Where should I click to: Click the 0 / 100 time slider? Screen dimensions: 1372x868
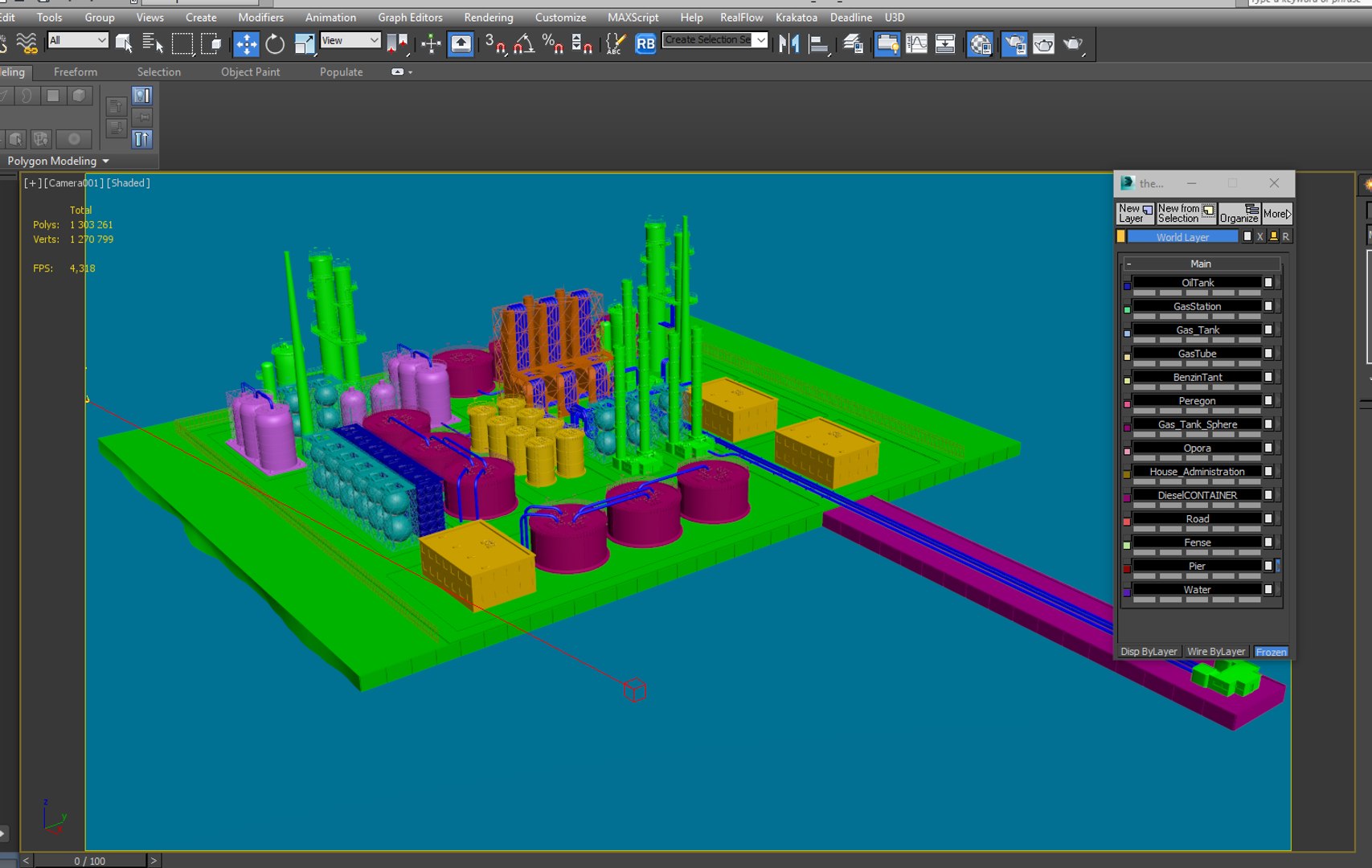(90, 861)
